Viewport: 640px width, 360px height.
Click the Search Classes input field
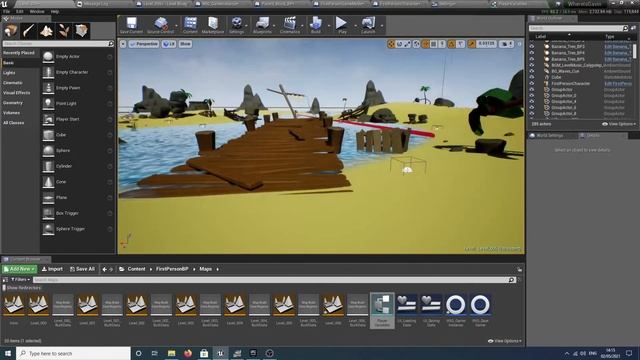pos(58,44)
